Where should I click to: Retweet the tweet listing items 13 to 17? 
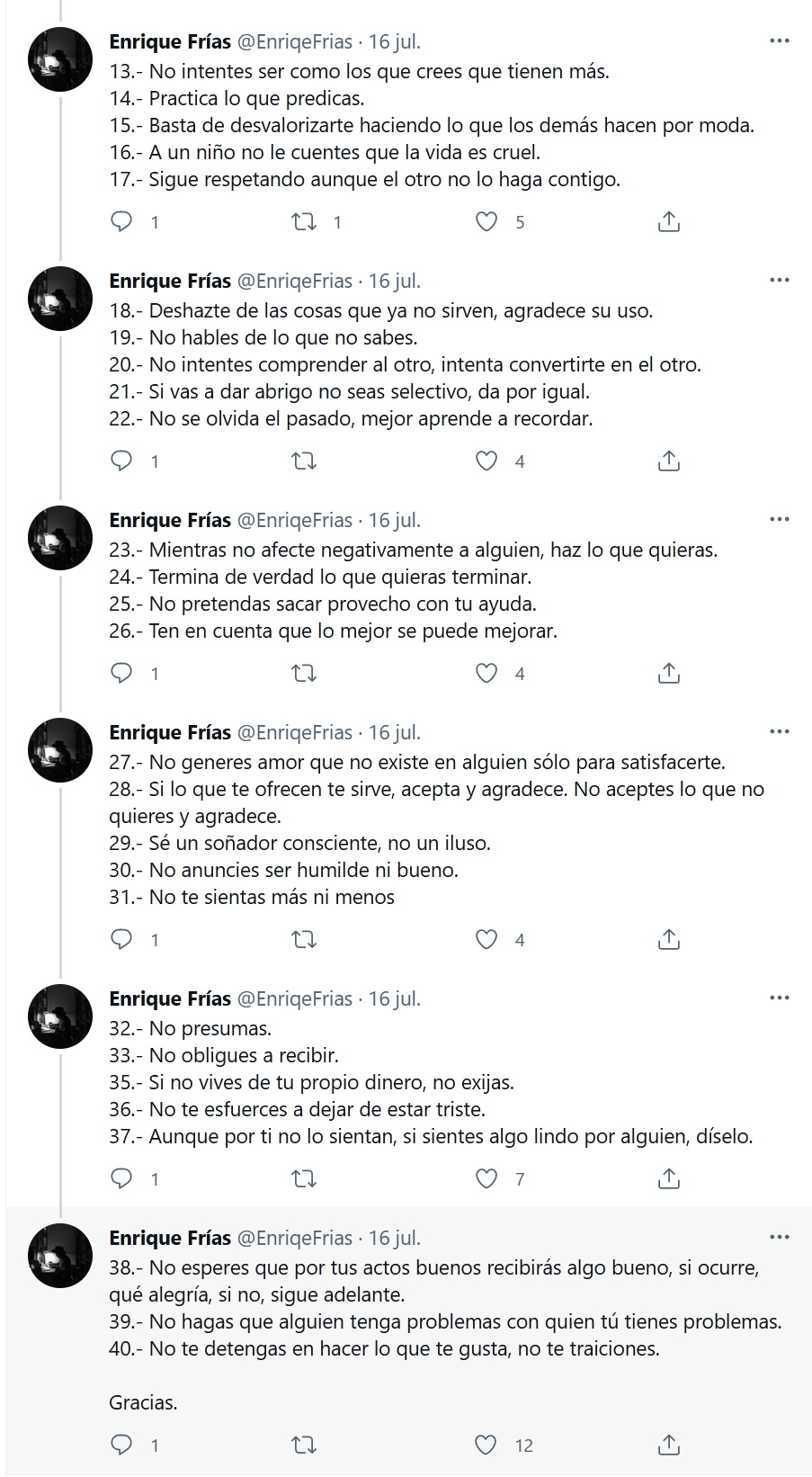304,221
